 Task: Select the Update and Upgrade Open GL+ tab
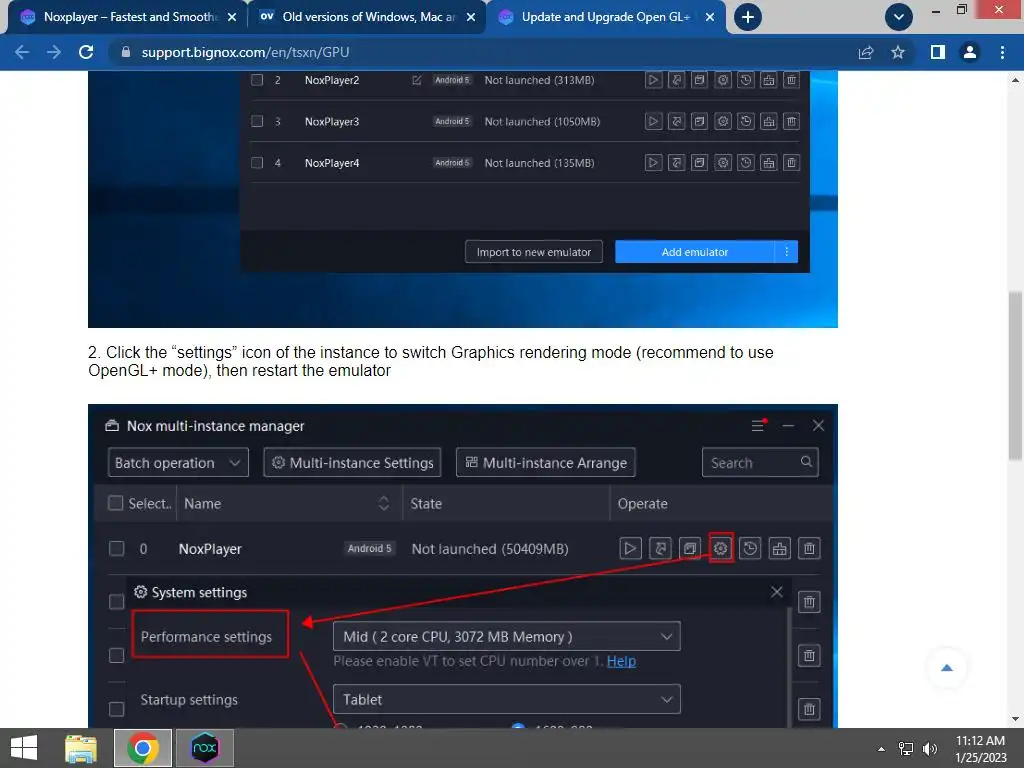604,17
